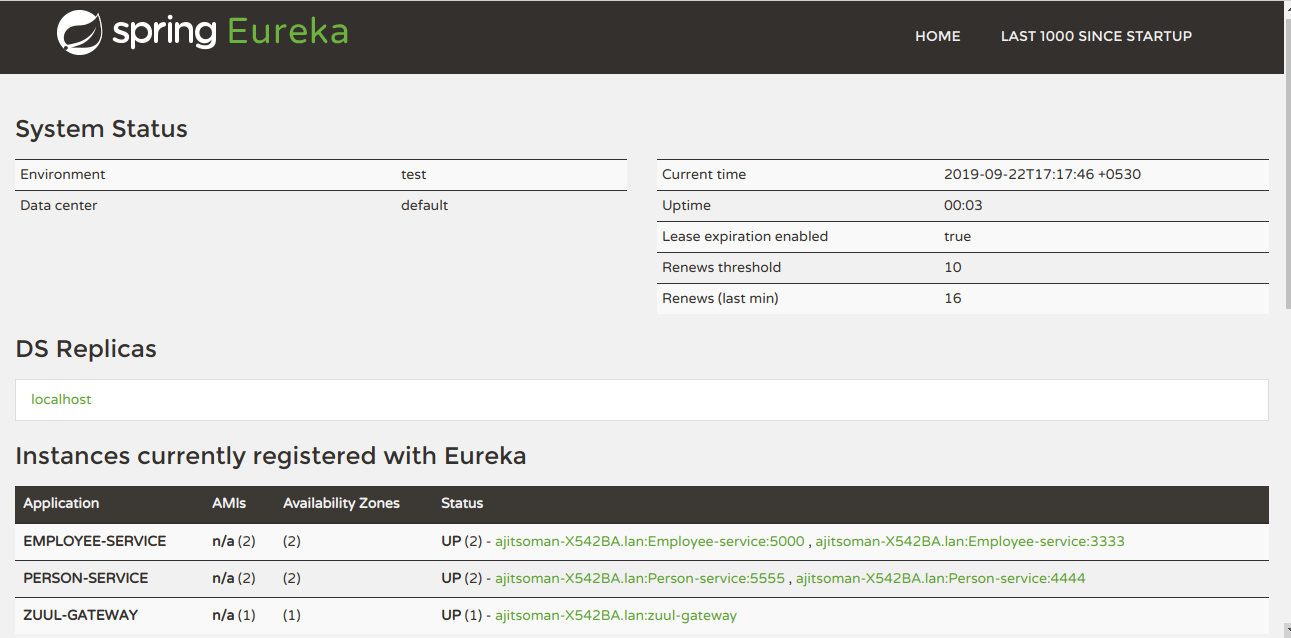Image resolution: width=1291 pixels, height=638 pixels.
Task: Select the data center value default
Action: 424,205
